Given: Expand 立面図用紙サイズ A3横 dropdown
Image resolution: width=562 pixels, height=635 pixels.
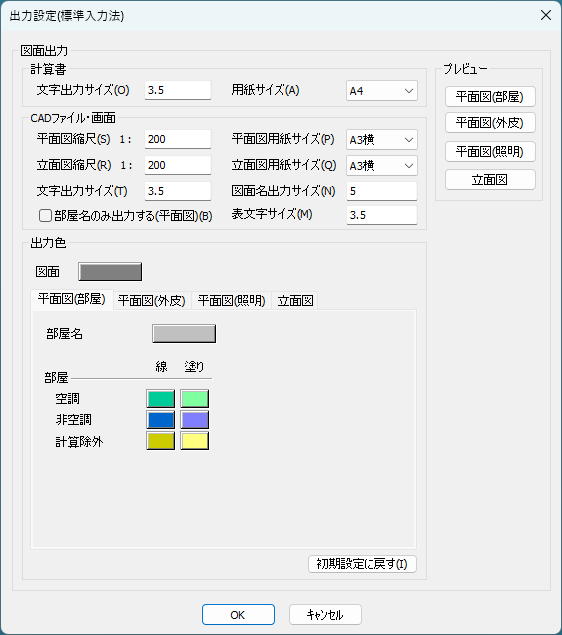Looking at the screenshot, I should click(x=381, y=166).
